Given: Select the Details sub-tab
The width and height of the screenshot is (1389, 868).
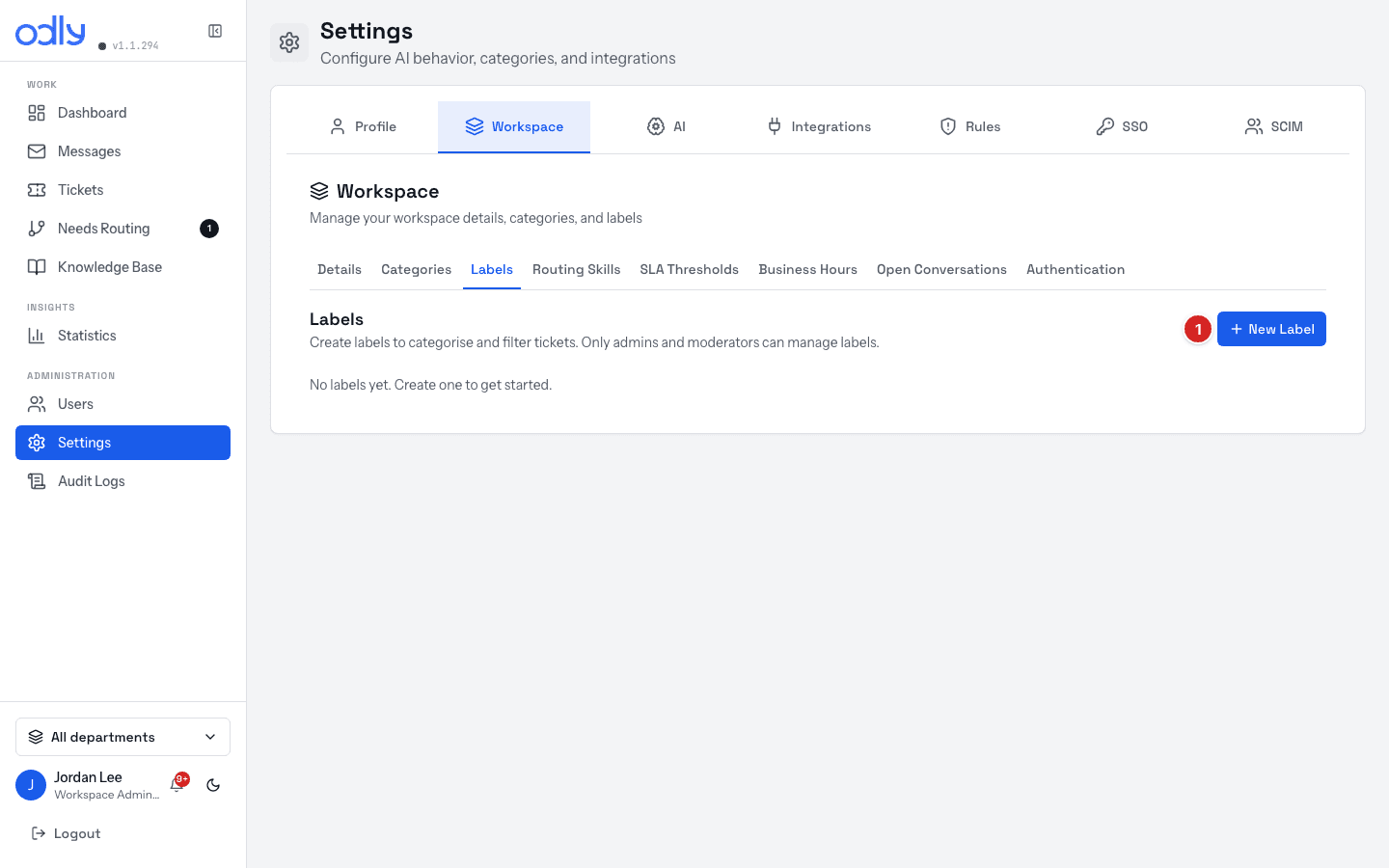Looking at the screenshot, I should point(340,269).
